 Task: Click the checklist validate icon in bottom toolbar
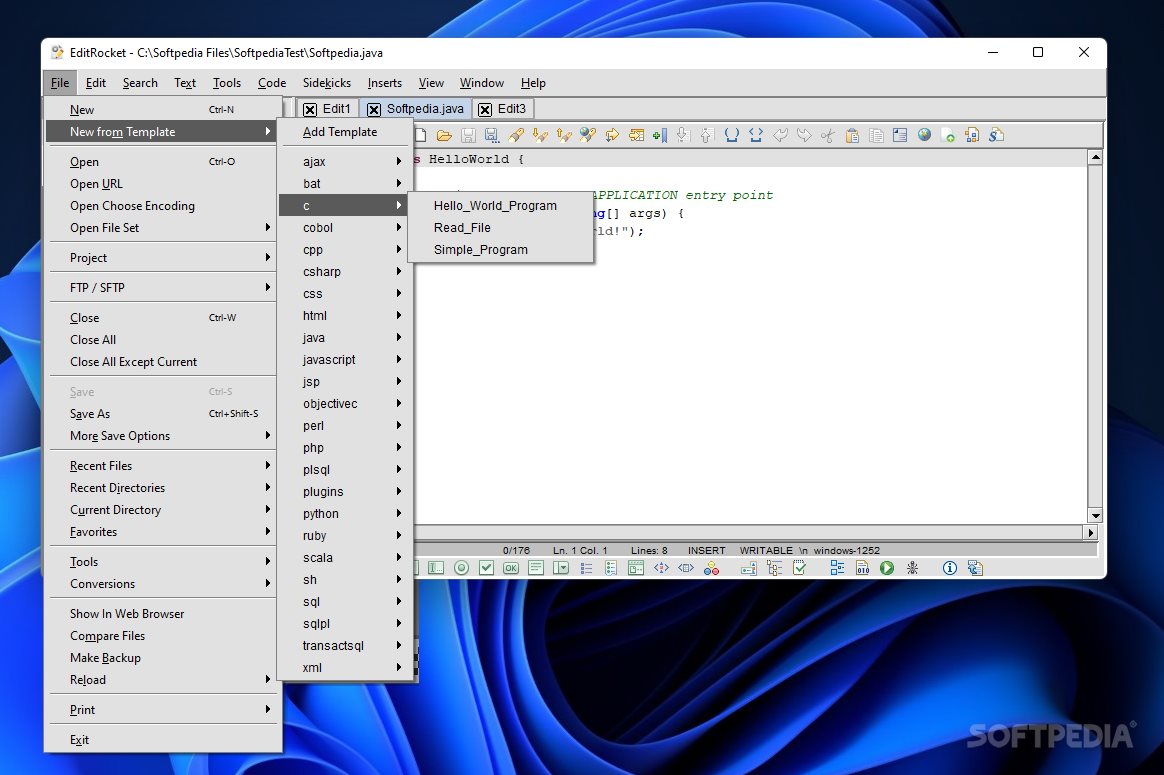[800, 568]
